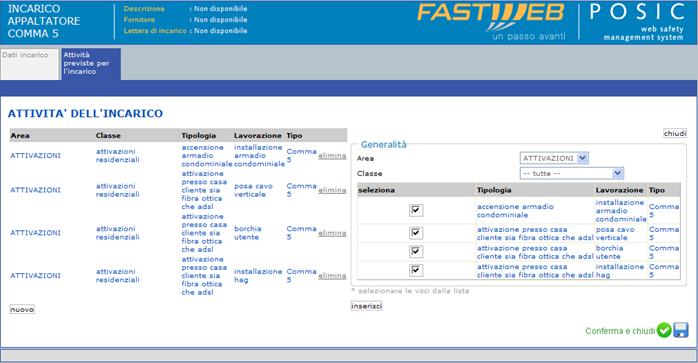Open the Classe dropdown showing tutte

(572, 173)
